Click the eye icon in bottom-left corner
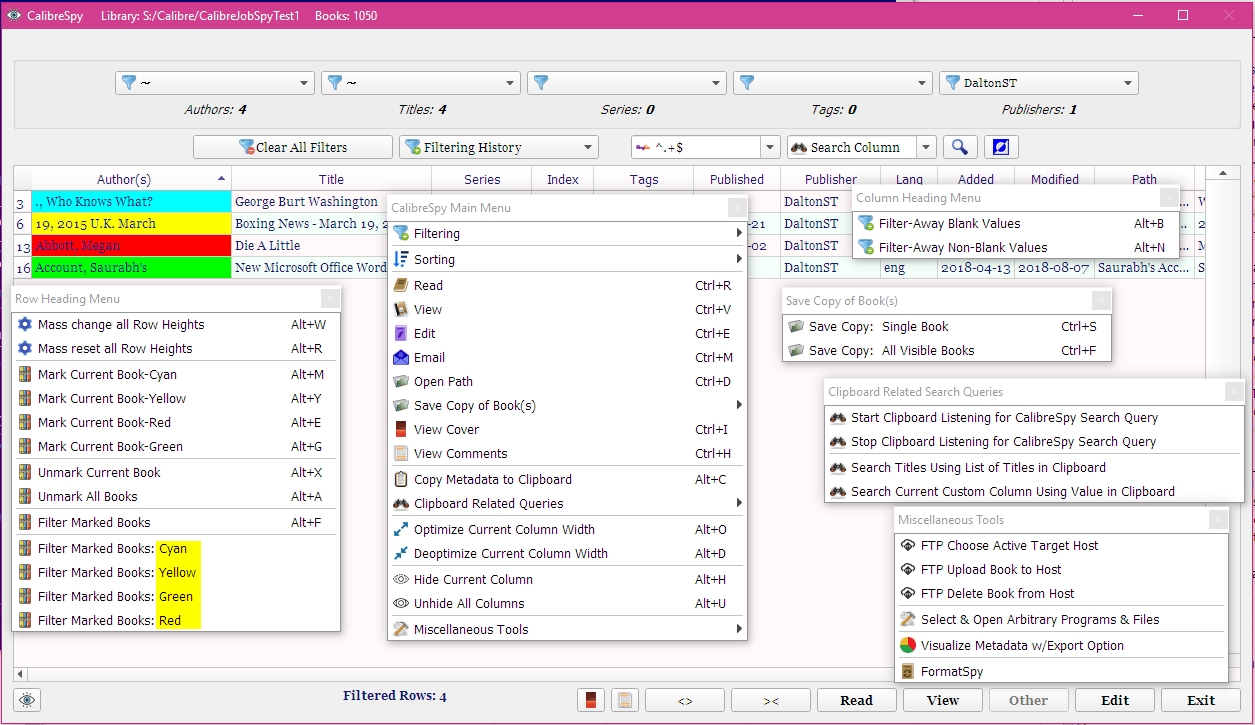1255x725 pixels. (27, 700)
